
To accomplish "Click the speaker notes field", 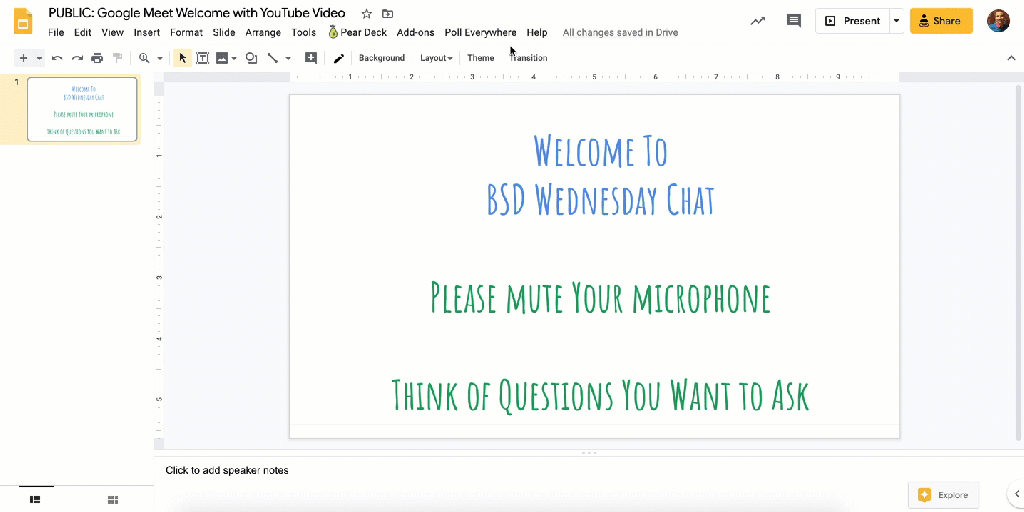I will [x=227, y=470].
